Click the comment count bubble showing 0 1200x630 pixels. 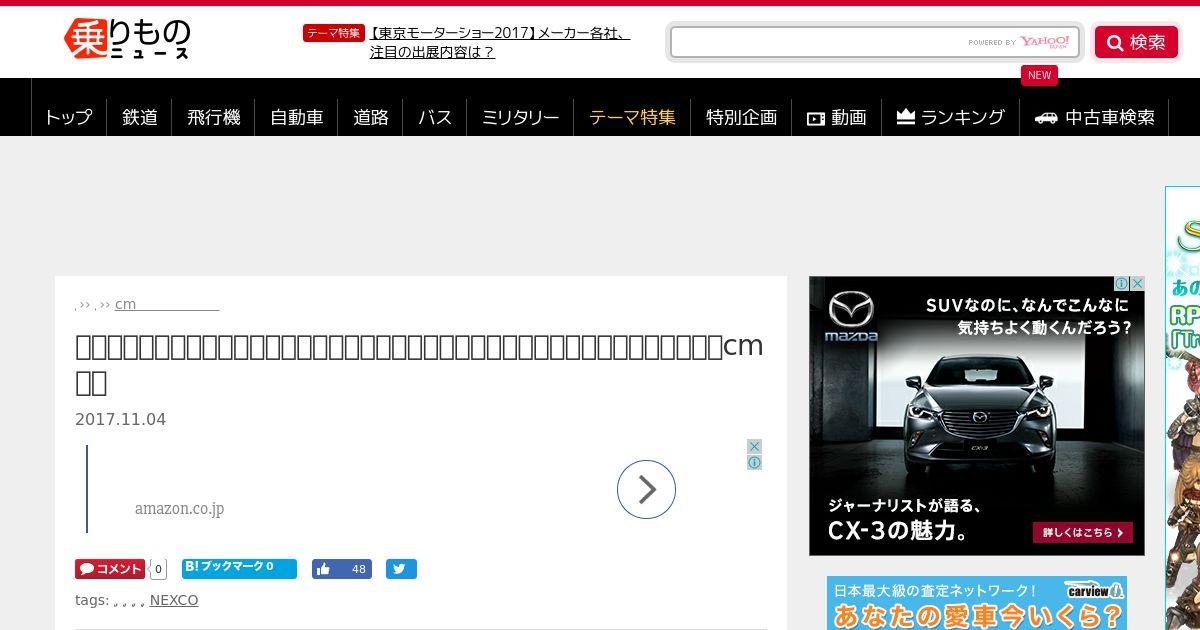click(x=158, y=569)
